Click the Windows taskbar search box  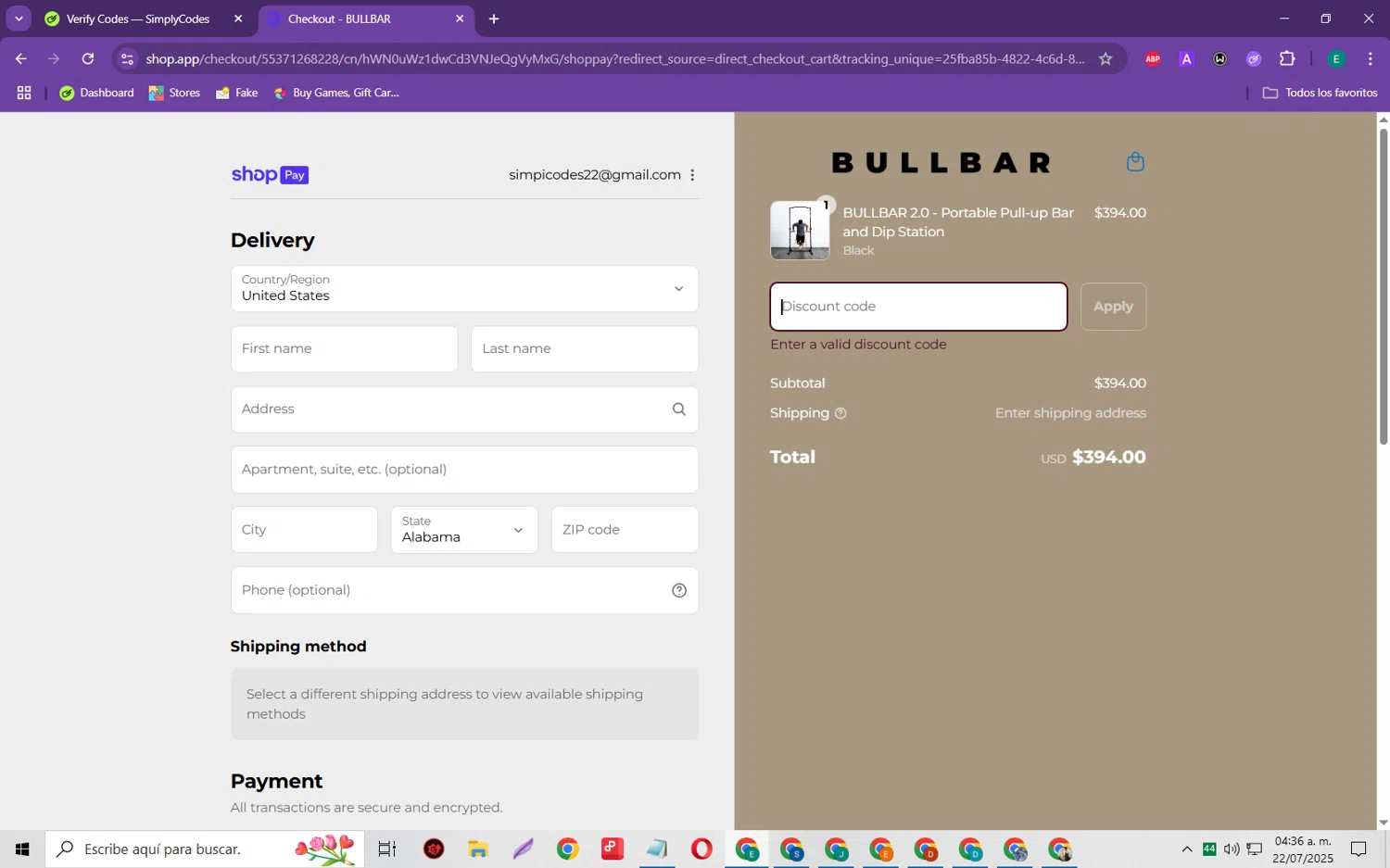tap(204, 849)
